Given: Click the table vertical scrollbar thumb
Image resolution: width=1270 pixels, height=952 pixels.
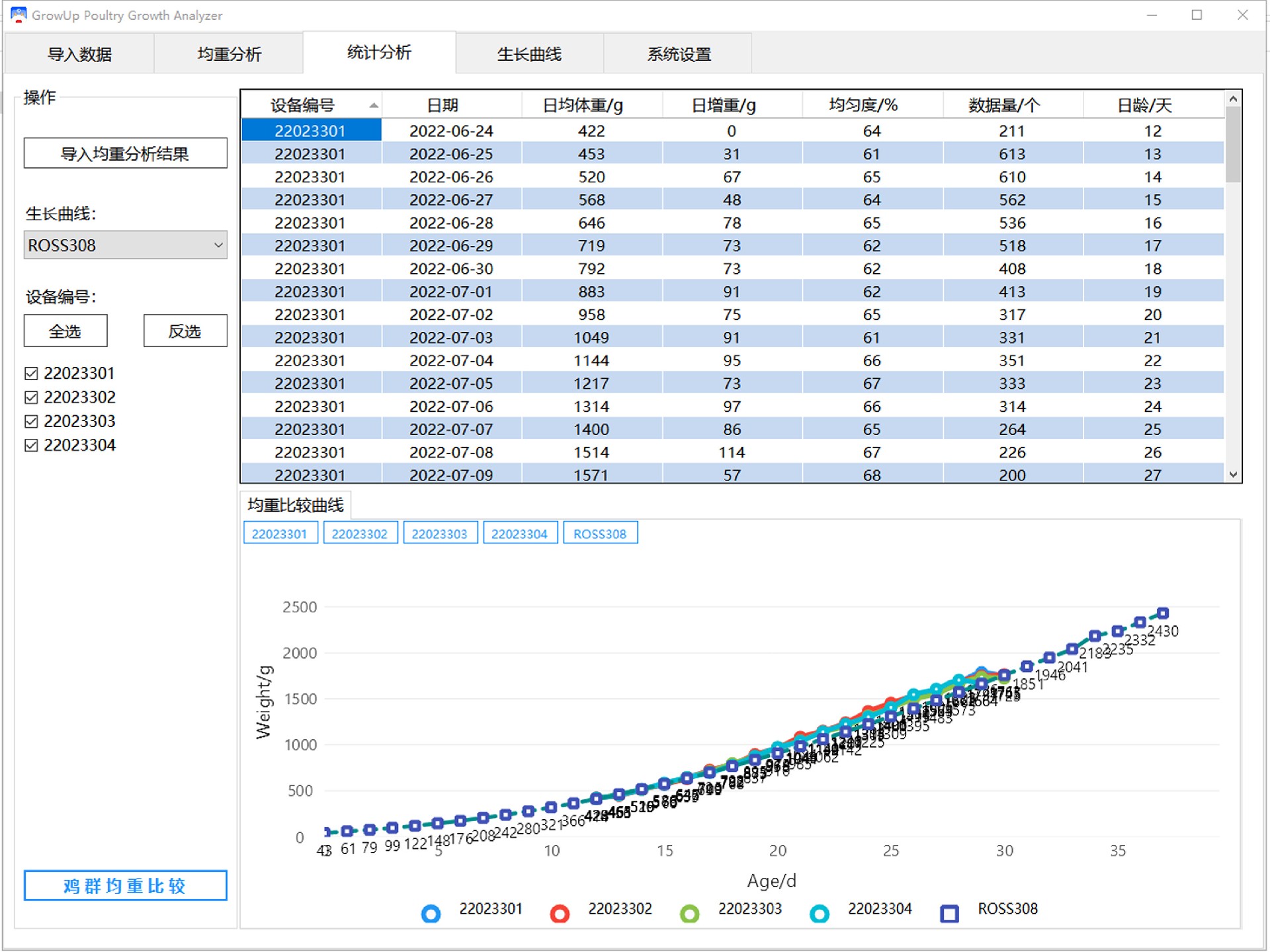Looking at the screenshot, I should click(x=1233, y=145).
